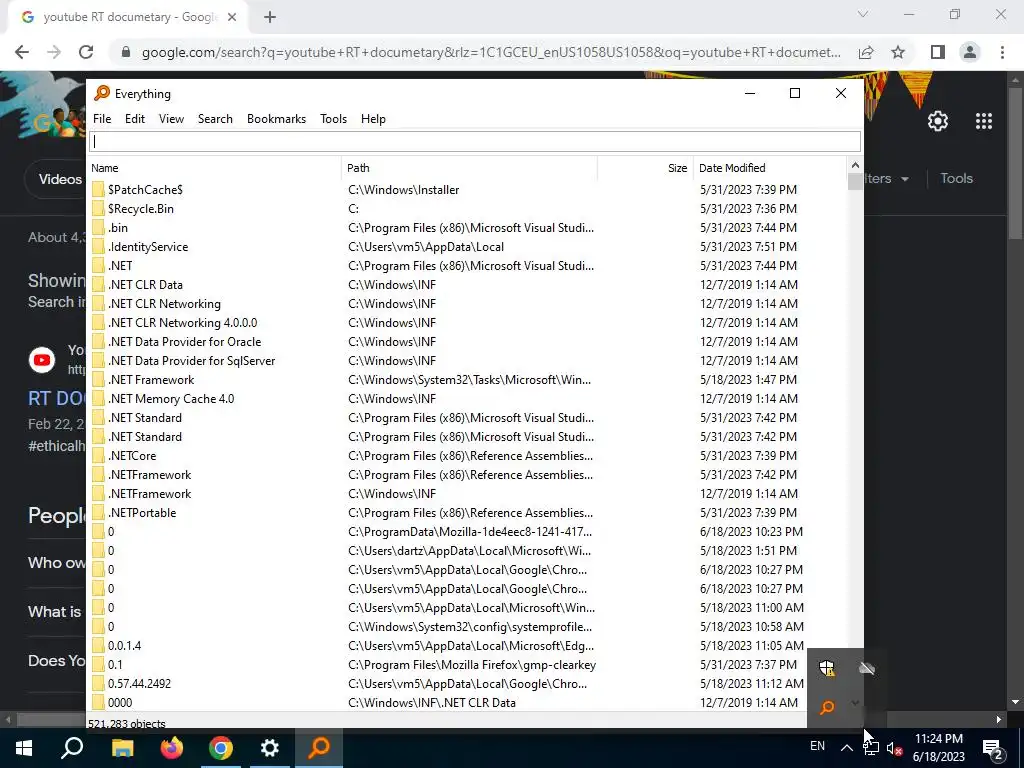1024x768 pixels.
Task: Open the taskbar clock showing 11:24 PM
Action: pos(938,748)
